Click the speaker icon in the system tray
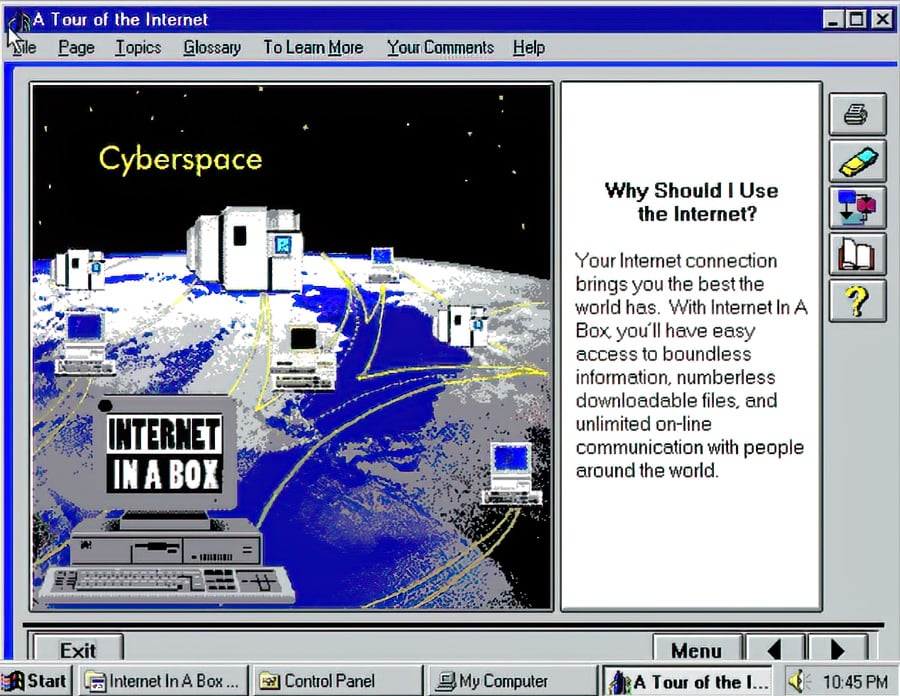900x696 pixels. pos(797,681)
